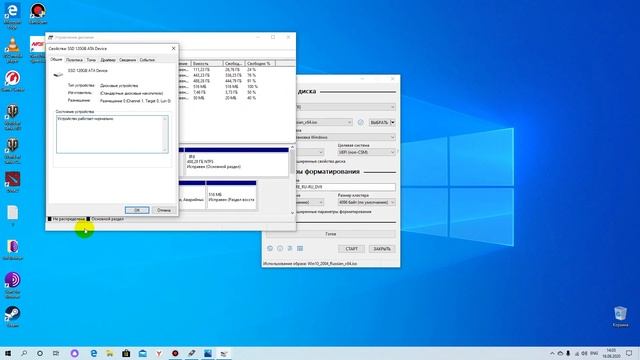Select volume row with 24 % free
640x360 pixels.
(237, 70)
